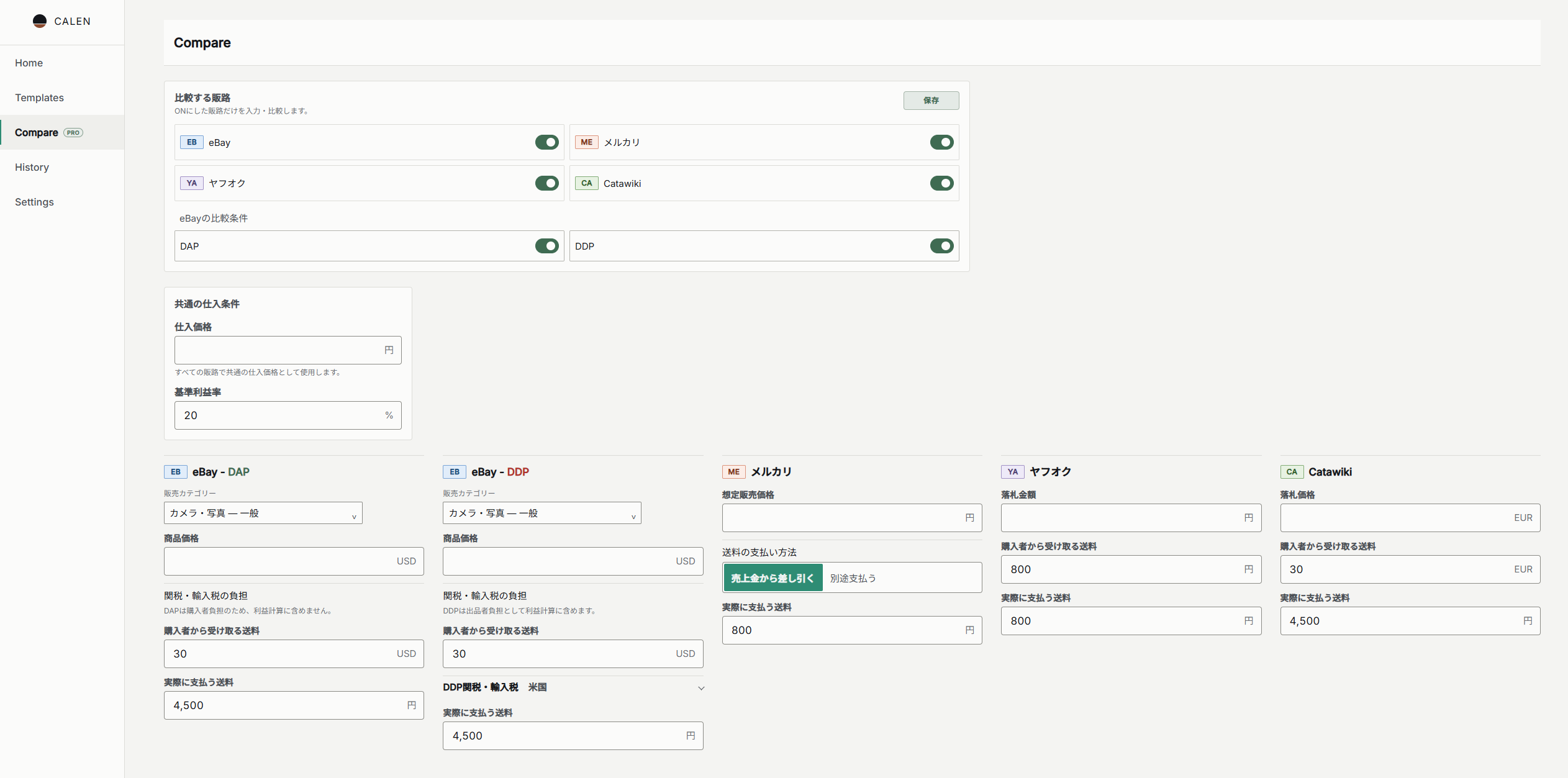Click the 基準利益率 percent input field
The width and height of the screenshot is (1568, 778).
[x=288, y=415]
